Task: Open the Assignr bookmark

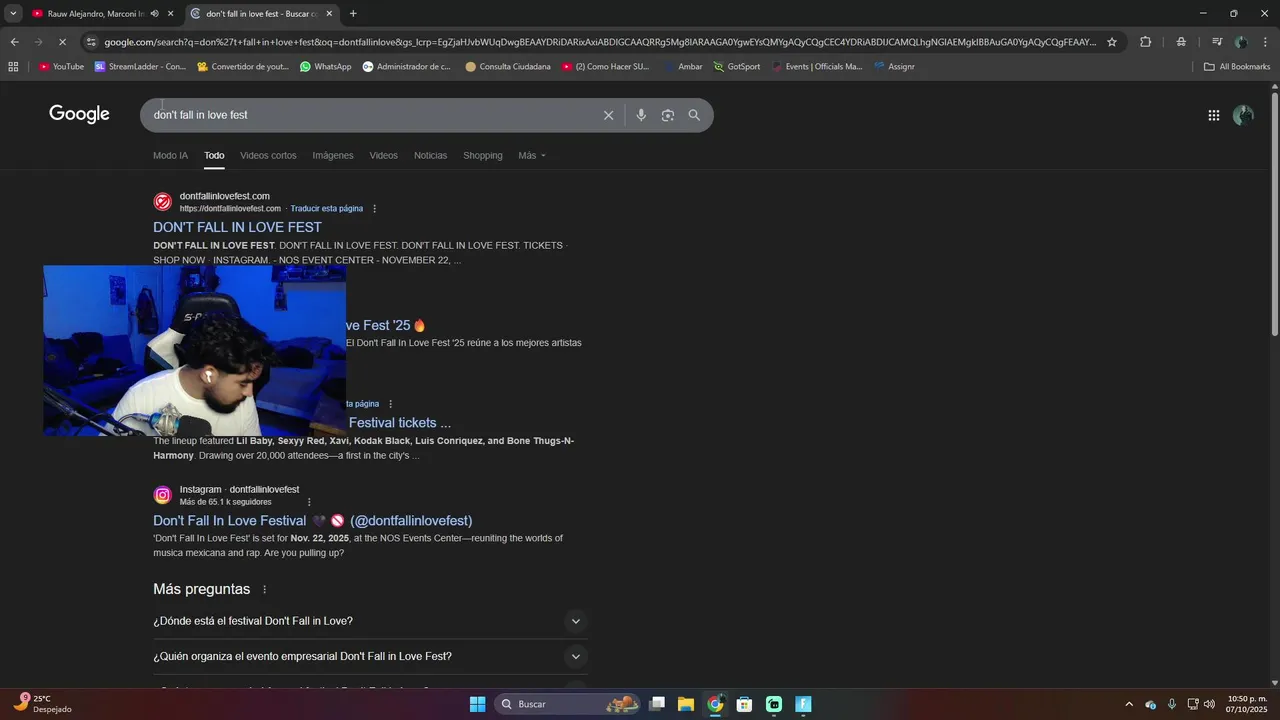Action: pos(893,67)
